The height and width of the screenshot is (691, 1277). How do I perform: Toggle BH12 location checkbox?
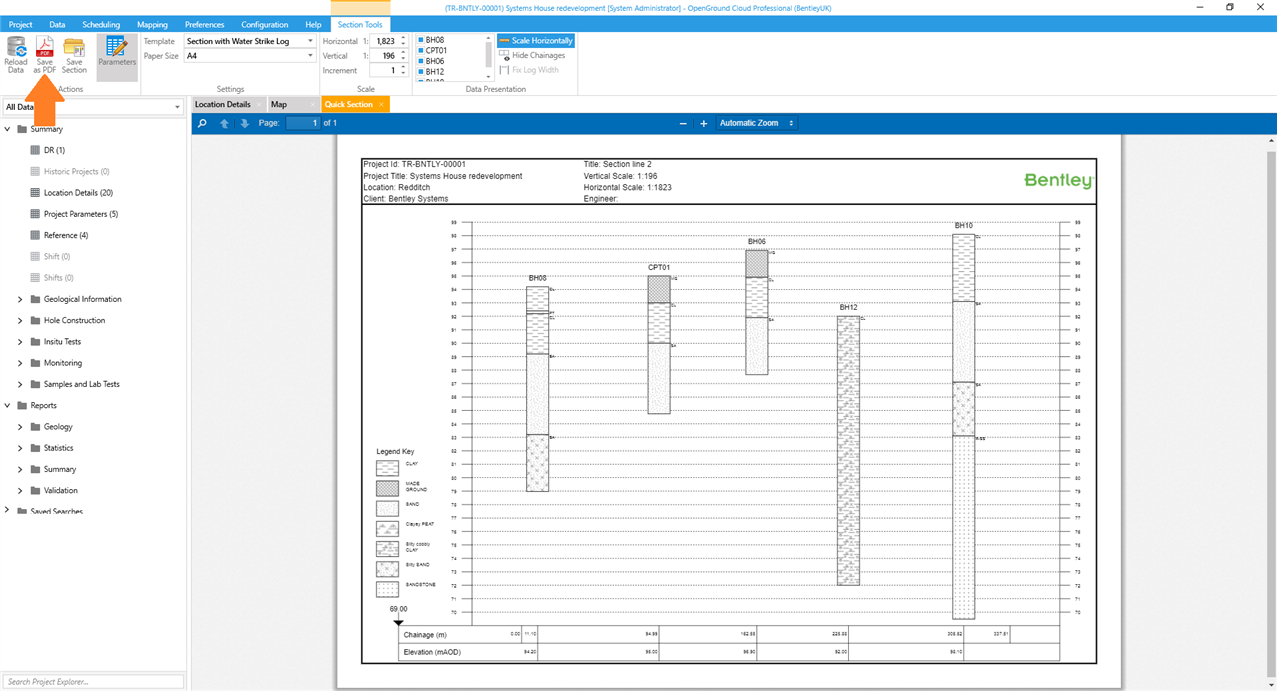[421, 72]
